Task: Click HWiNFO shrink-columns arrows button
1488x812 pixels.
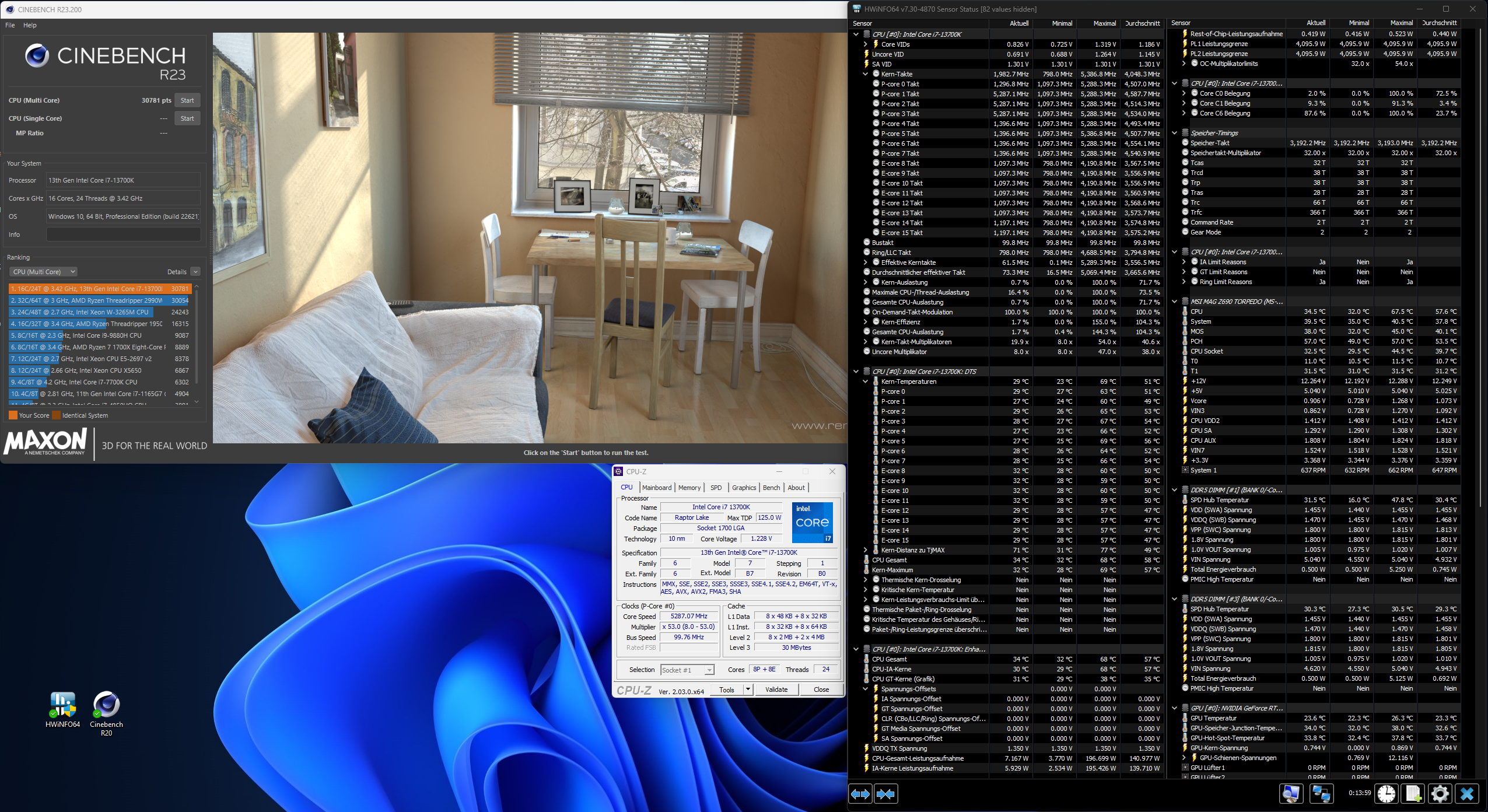Action: click(886, 794)
